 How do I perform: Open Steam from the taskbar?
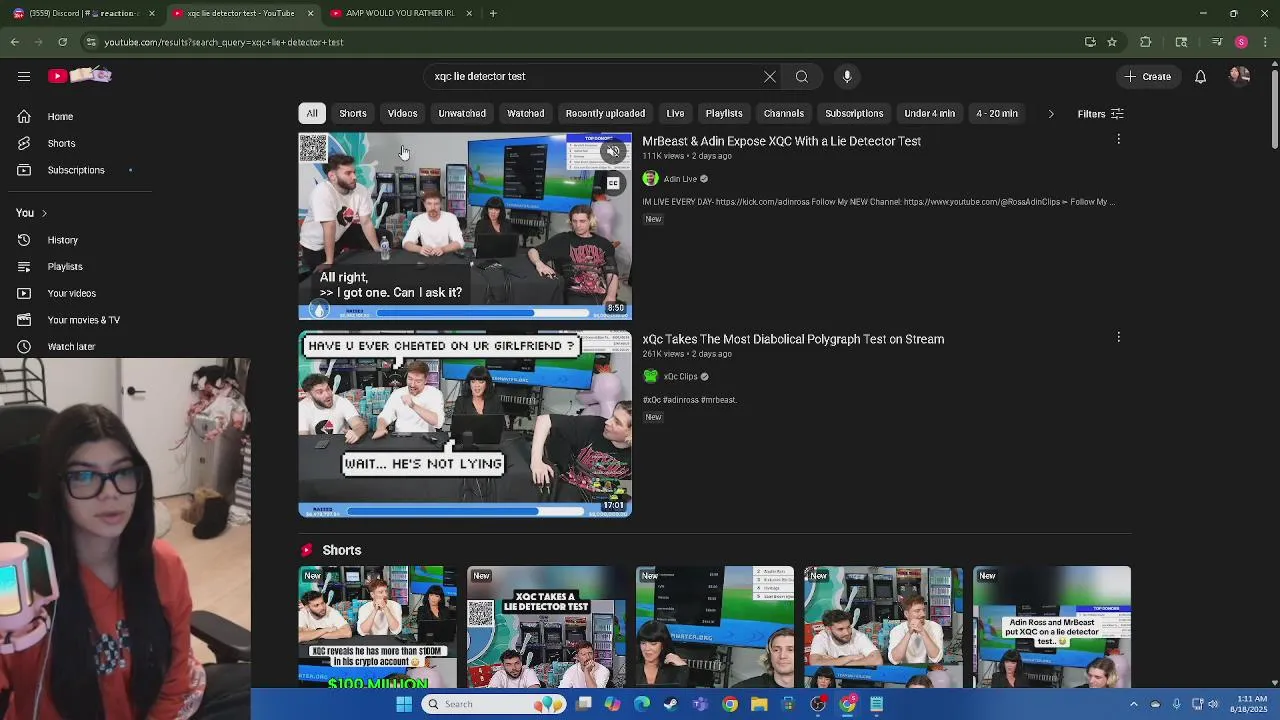(x=670, y=704)
